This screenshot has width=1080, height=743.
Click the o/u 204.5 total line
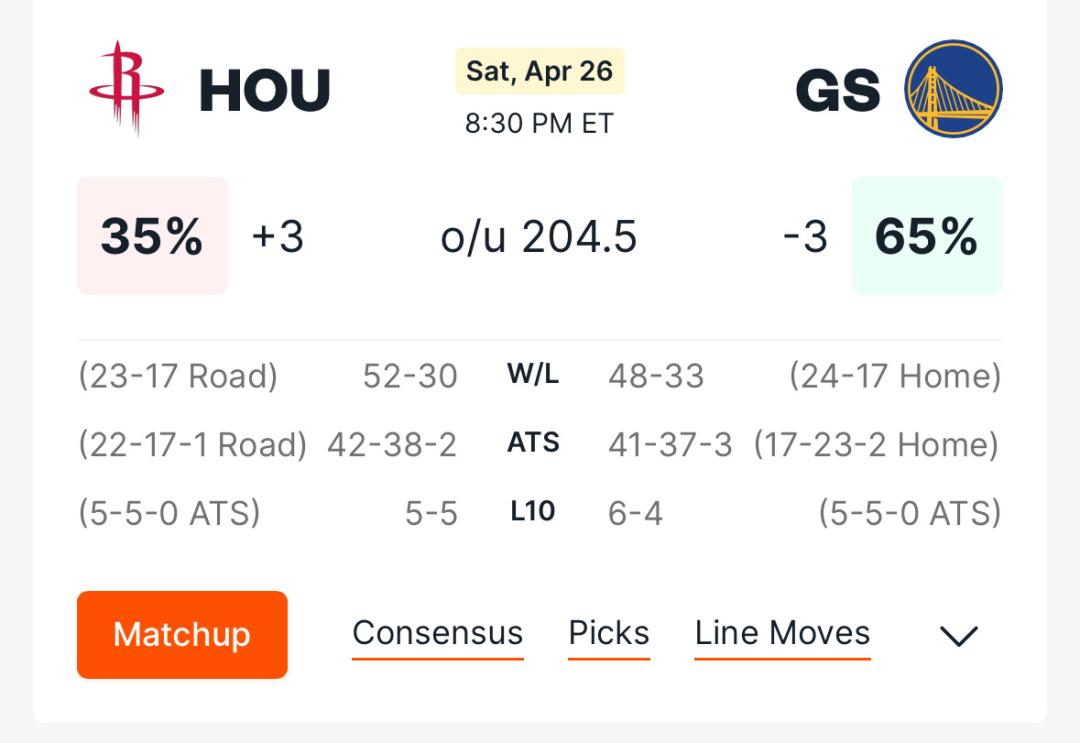coord(539,237)
